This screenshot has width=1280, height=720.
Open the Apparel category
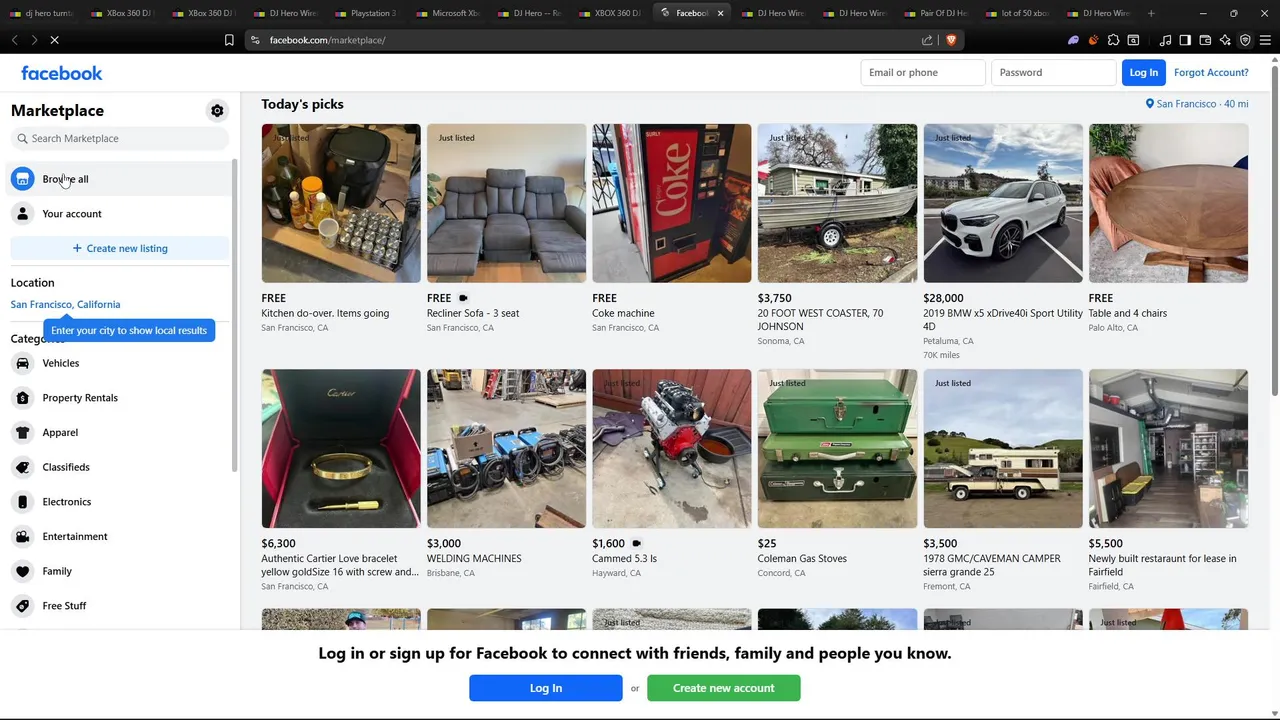tap(118, 433)
